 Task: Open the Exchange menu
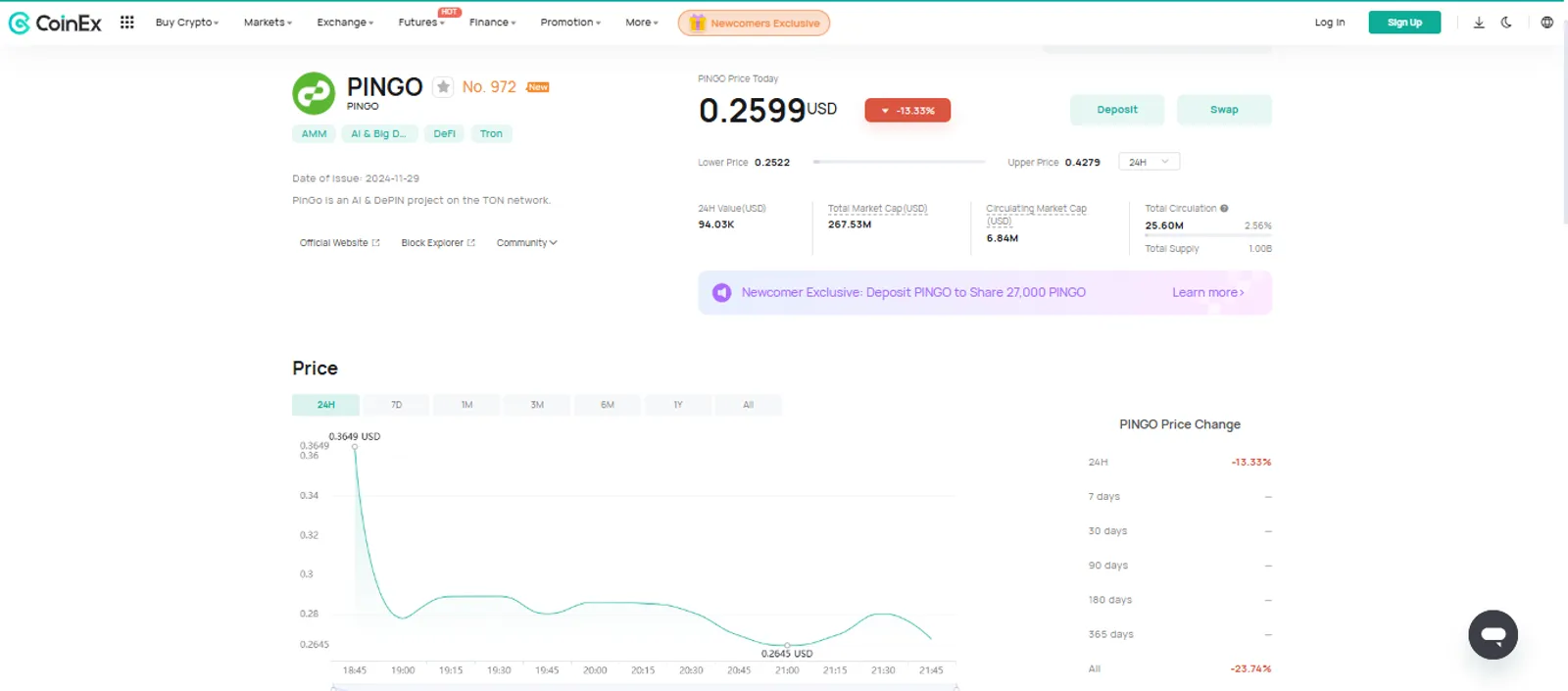click(x=345, y=23)
